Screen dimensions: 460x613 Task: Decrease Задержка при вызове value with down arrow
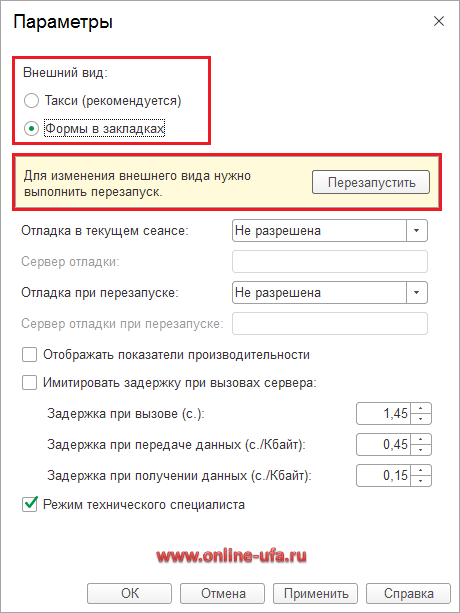[421, 419]
